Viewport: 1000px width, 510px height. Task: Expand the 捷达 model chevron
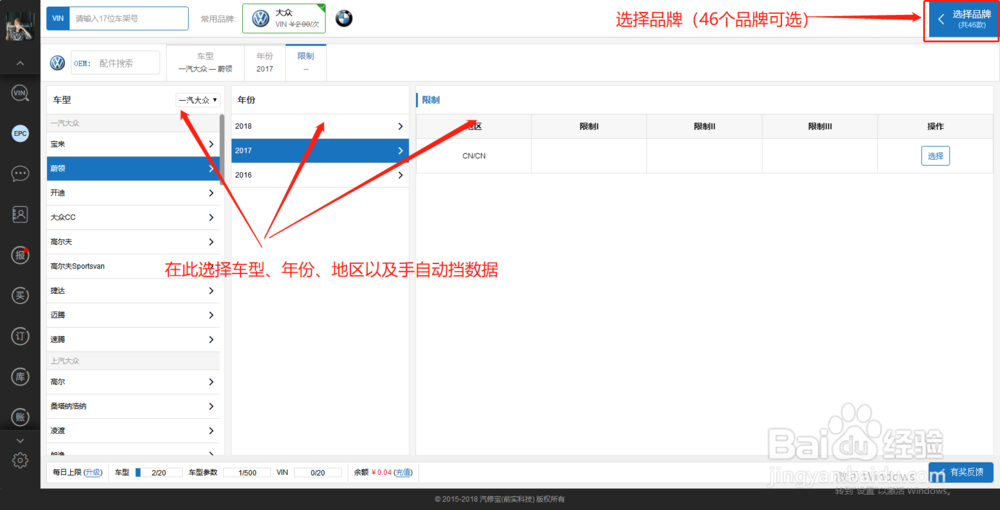[x=211, y=291]
